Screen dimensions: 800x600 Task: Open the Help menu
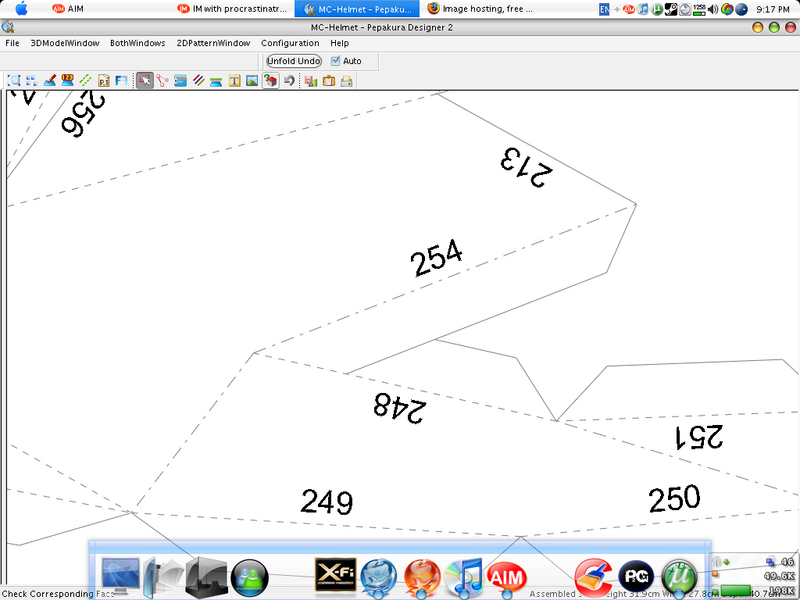(339, 43)
